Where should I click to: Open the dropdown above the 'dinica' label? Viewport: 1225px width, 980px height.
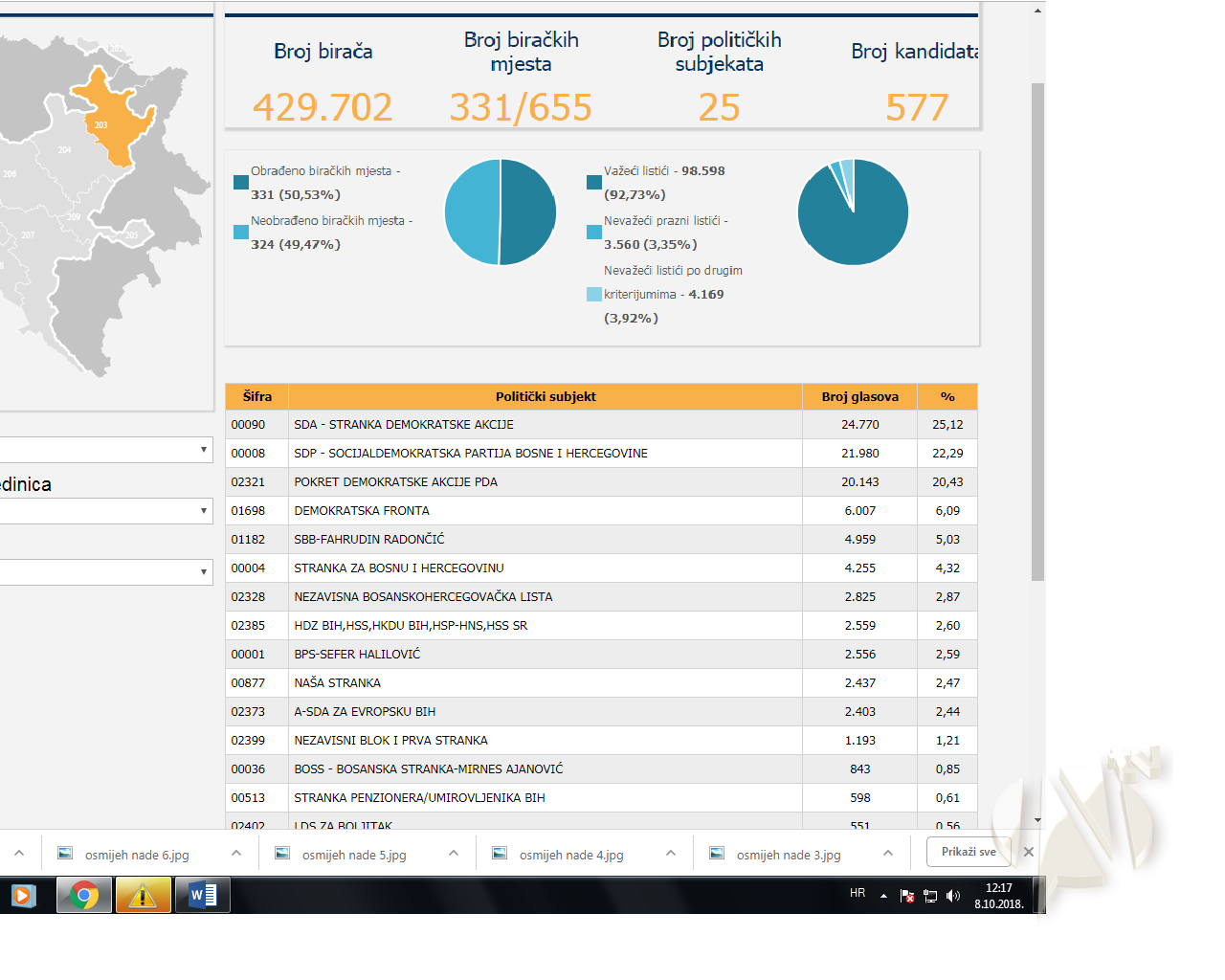click(x=105, y=450)
